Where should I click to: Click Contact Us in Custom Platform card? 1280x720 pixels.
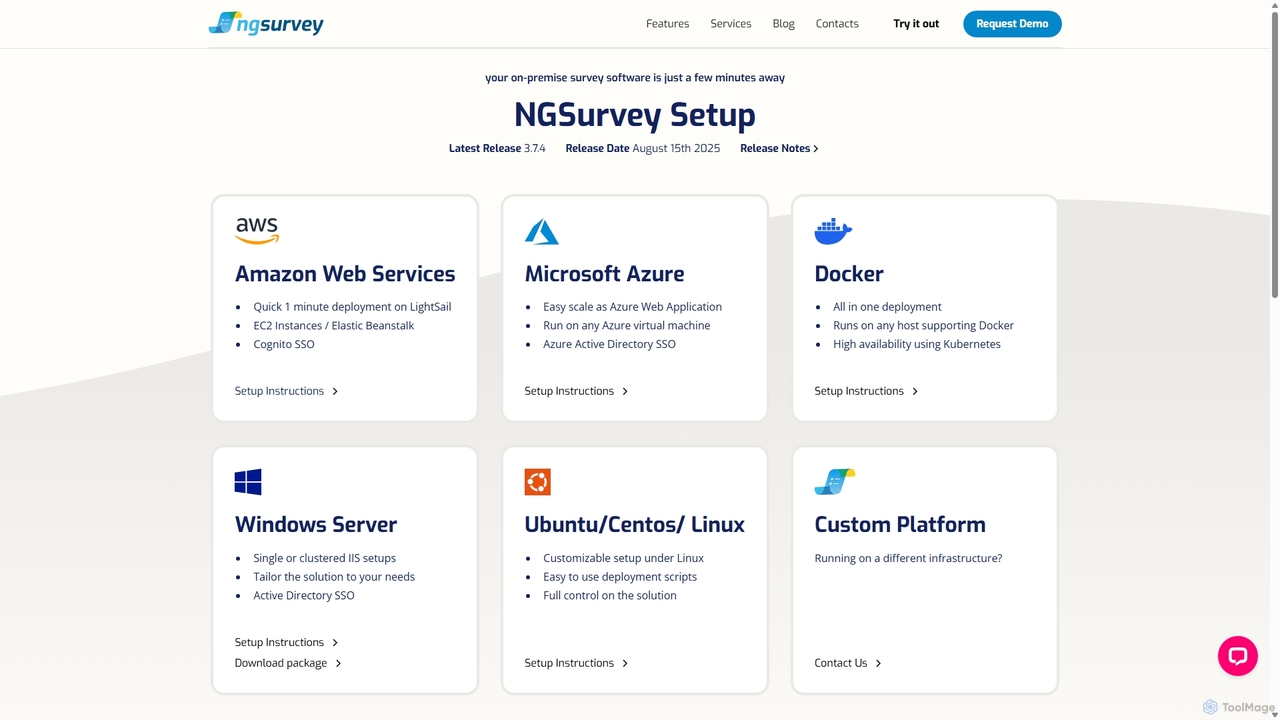pyautogui.click(x=841, y=663)
